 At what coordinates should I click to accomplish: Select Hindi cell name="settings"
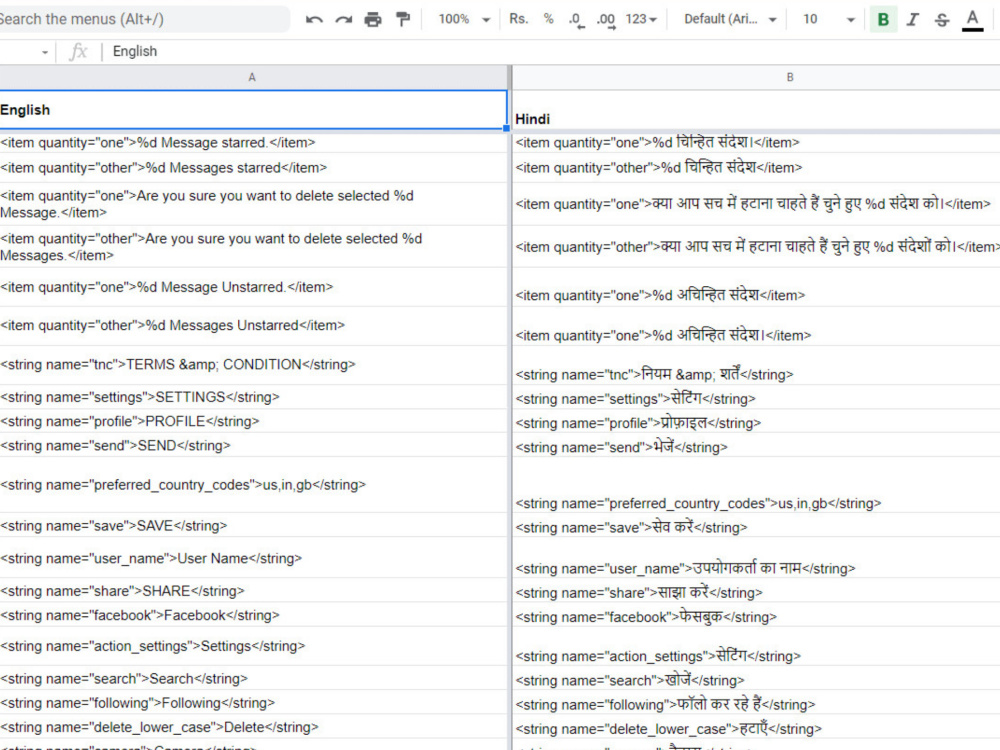tap(756, 397)
